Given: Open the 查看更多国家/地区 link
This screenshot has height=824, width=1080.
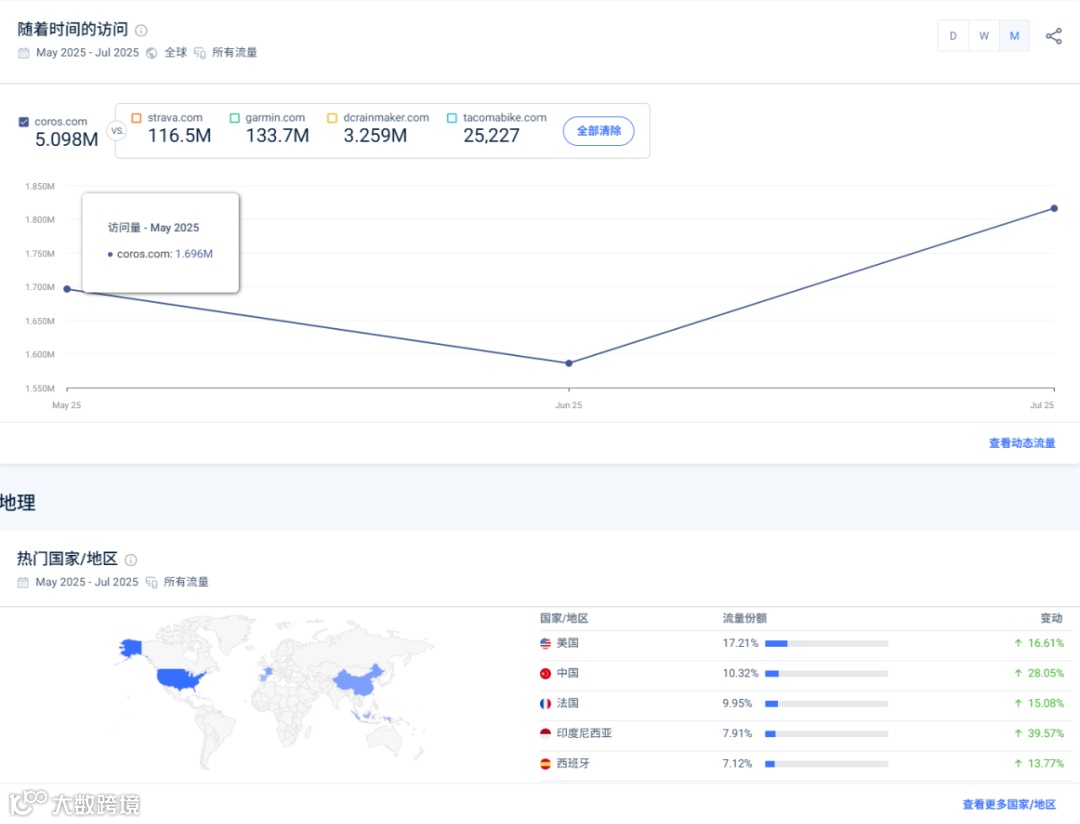Looking at the screenshot, I should (x=1009, y=804).
